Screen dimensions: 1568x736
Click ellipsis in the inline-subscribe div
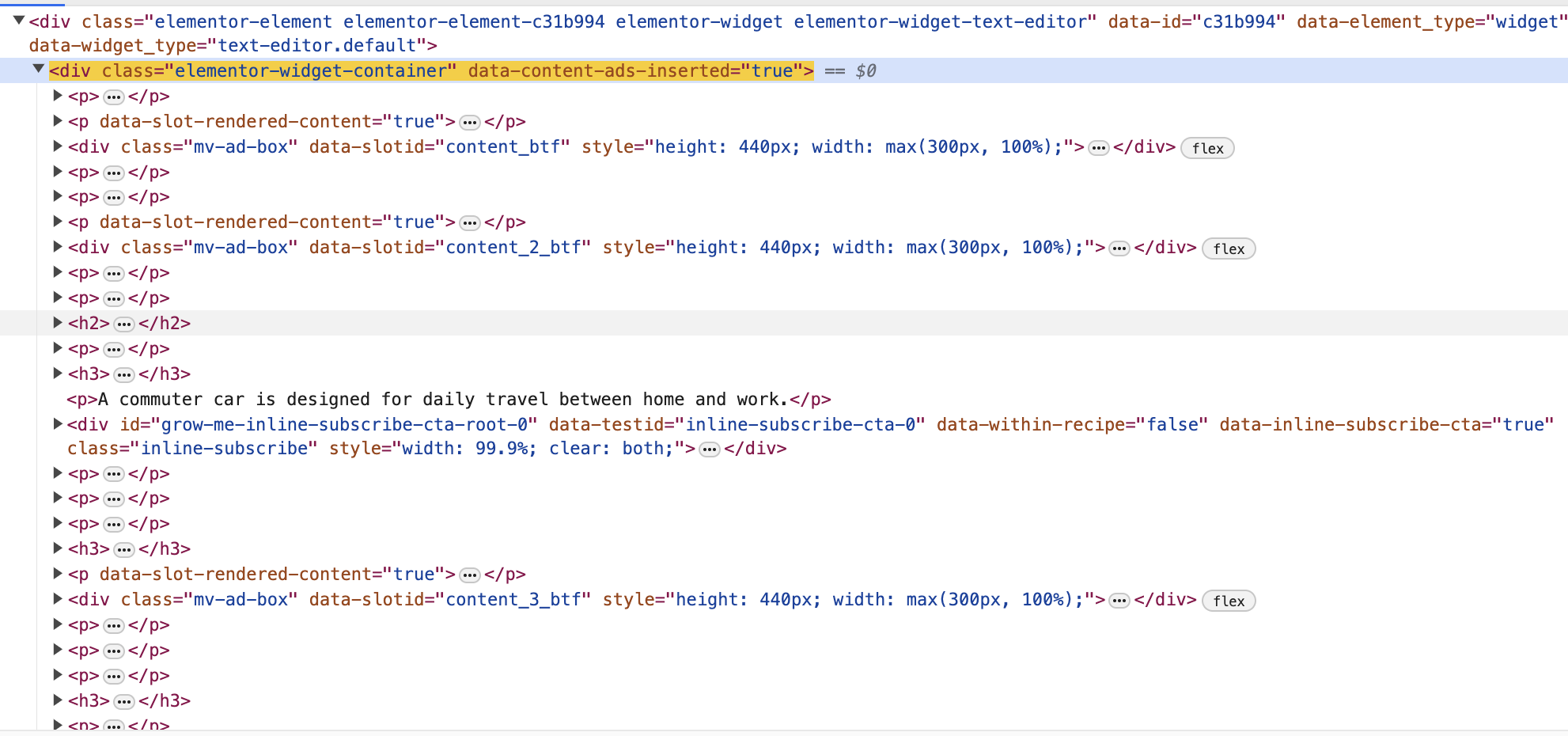click(710, 450)
